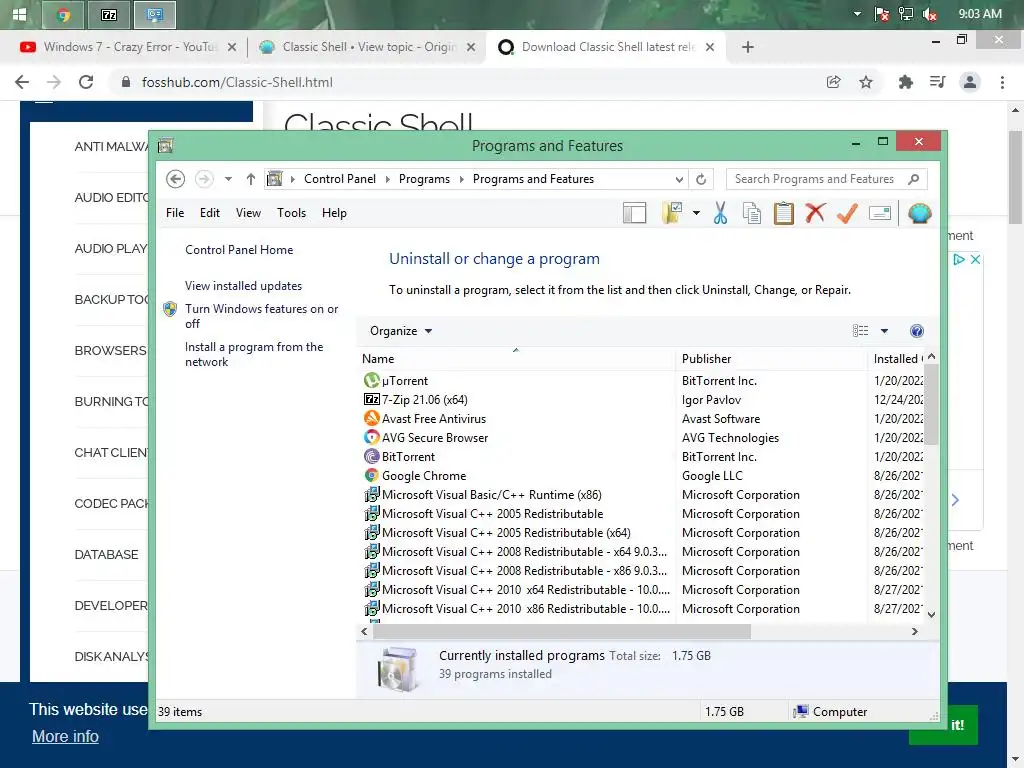Open the Help menu
This screenshot has width=1024, height=768.
click(x=334, y=213)
